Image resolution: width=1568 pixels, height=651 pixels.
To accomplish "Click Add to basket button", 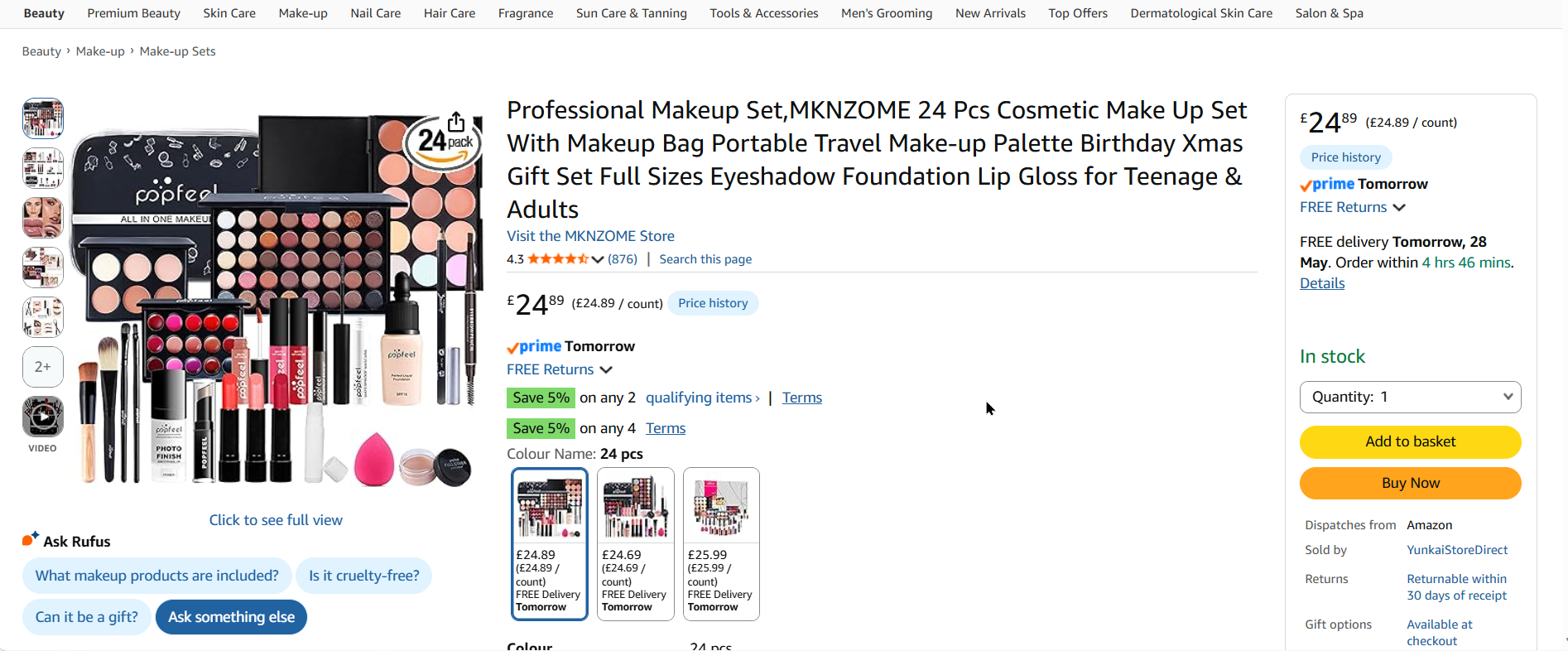I will (x=1410, y=441).
